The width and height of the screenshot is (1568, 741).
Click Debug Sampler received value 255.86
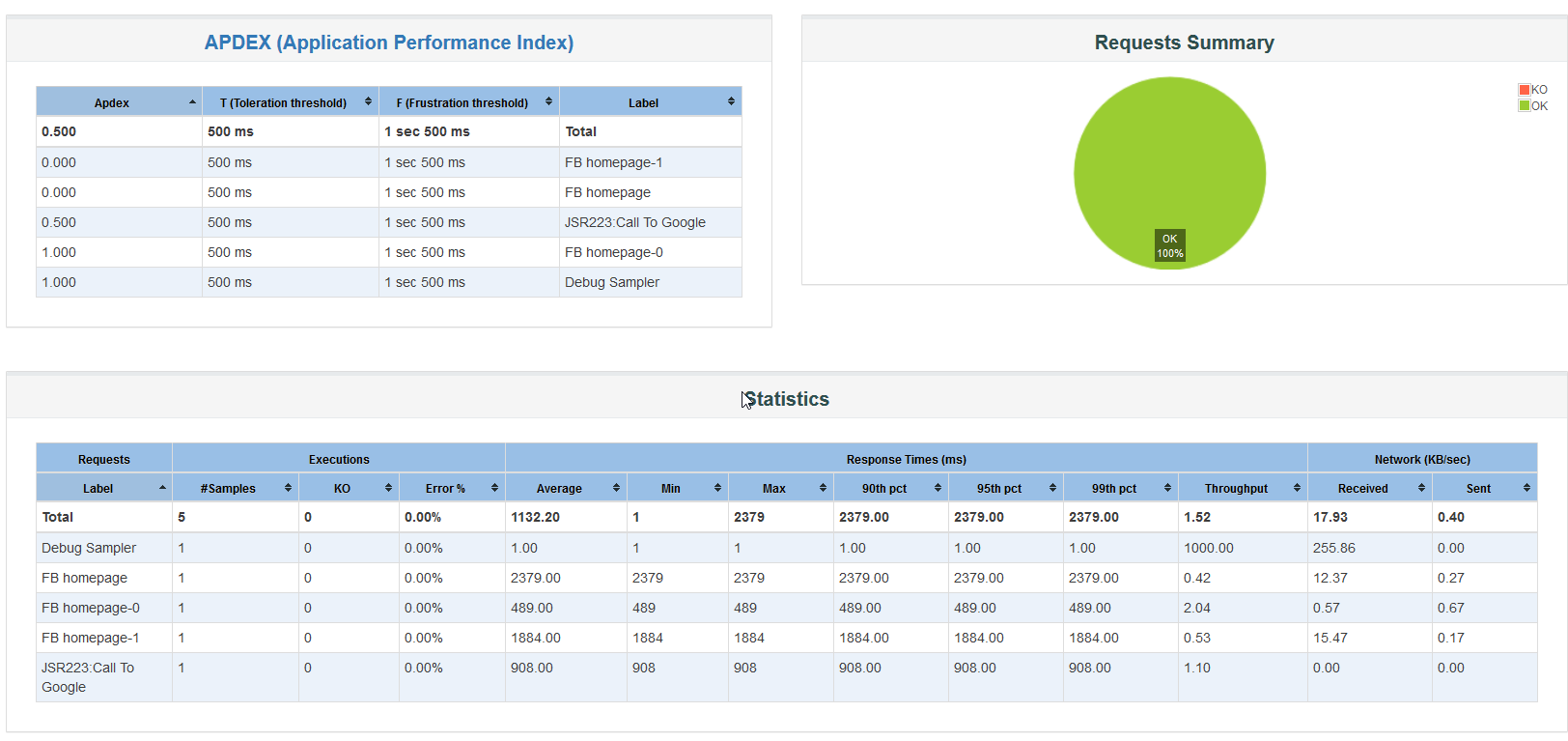1334,548
